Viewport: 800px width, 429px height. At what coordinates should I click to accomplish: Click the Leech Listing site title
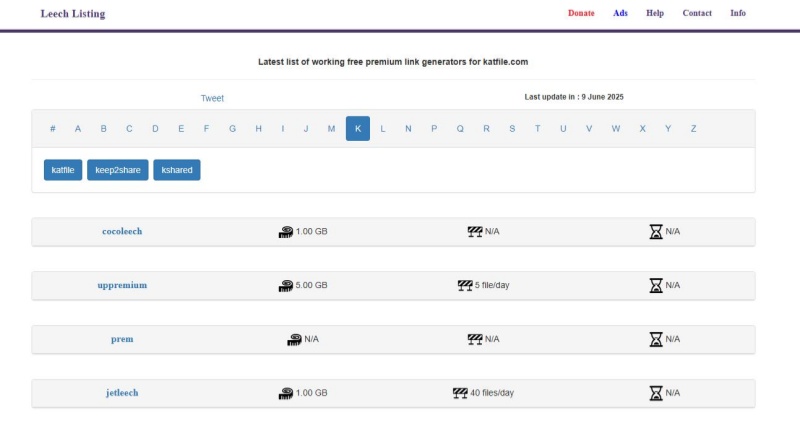tap(73, 14)
